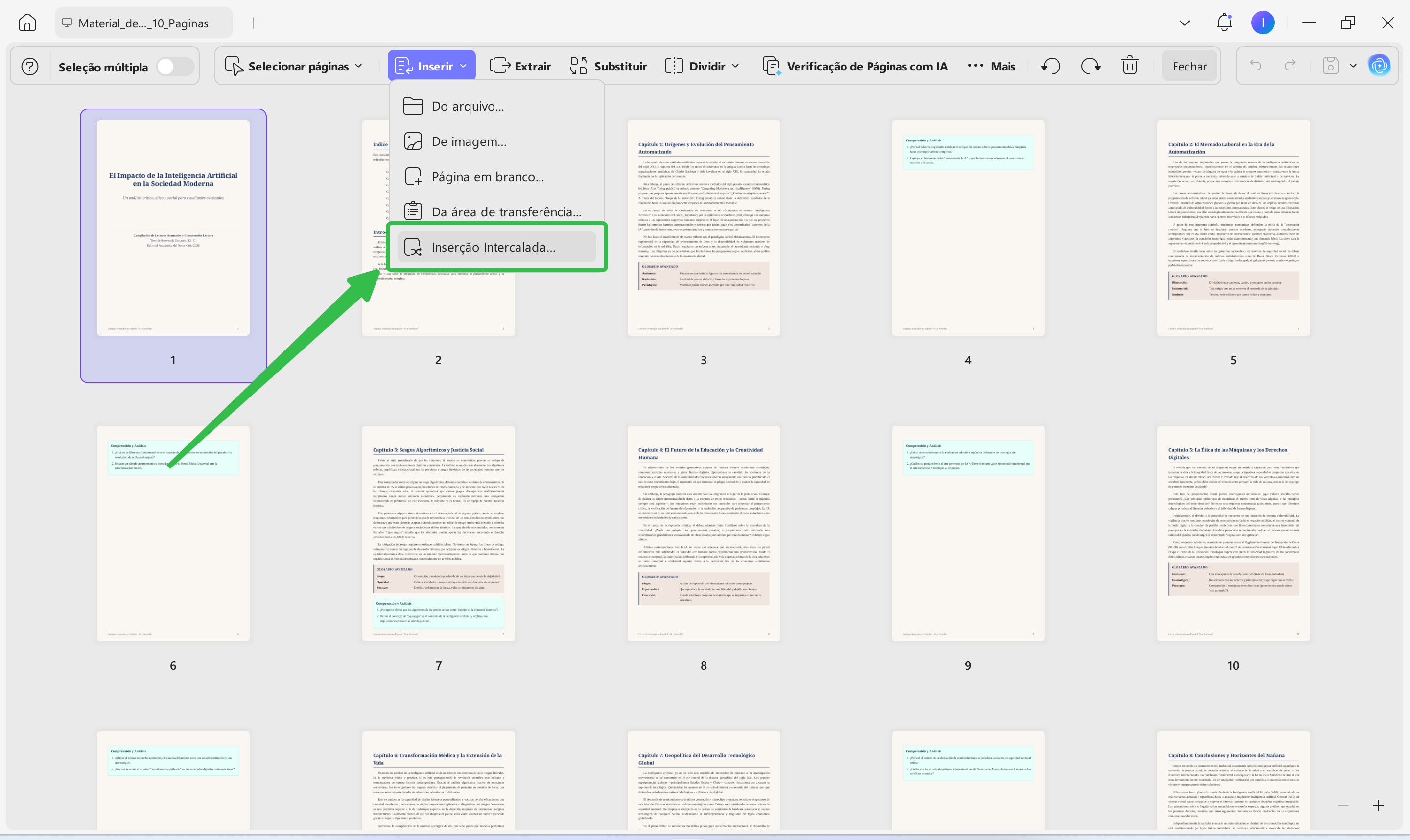
Task: Open the Mais options menu
Action: point(991,66)
